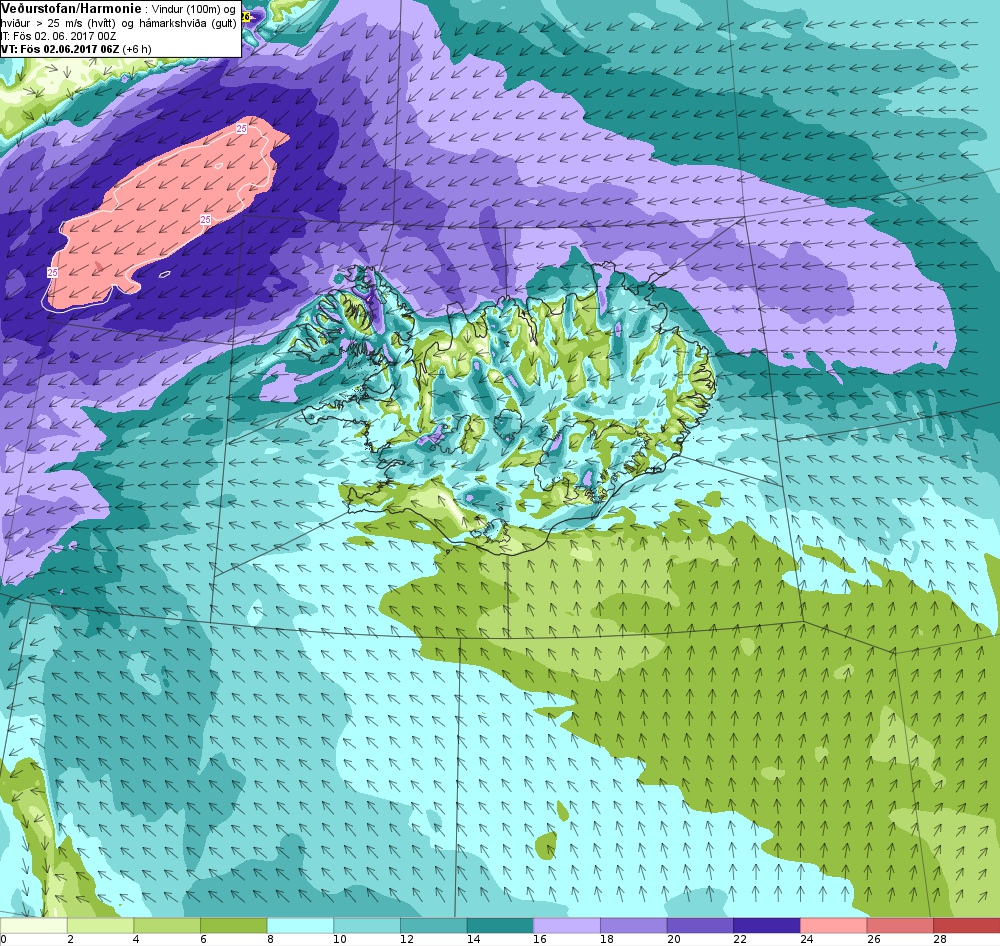
Task: Click the legend scale label "2"
Action: tap(70, 939)
